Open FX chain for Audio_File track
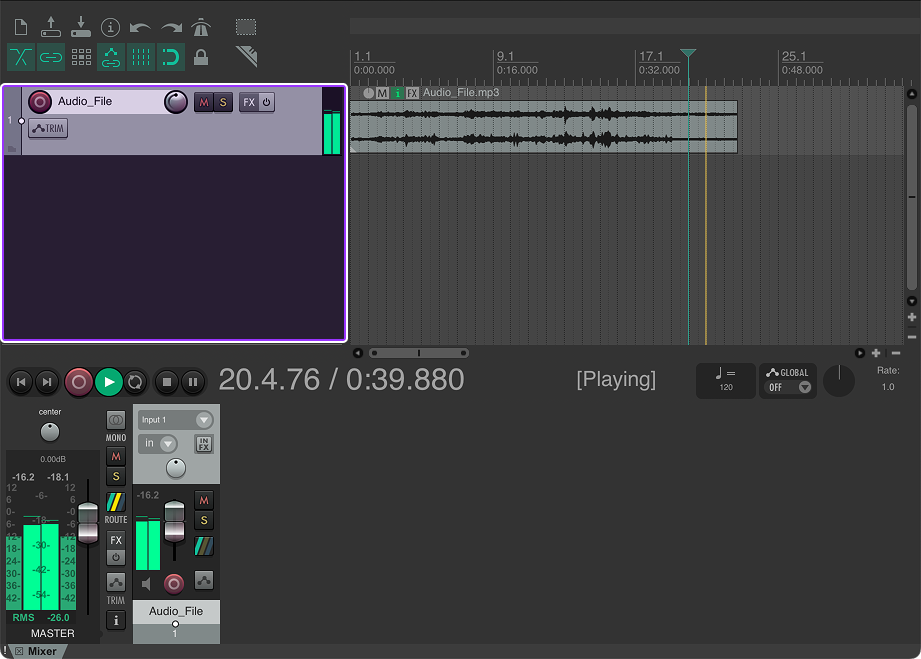 click(248, 102)
